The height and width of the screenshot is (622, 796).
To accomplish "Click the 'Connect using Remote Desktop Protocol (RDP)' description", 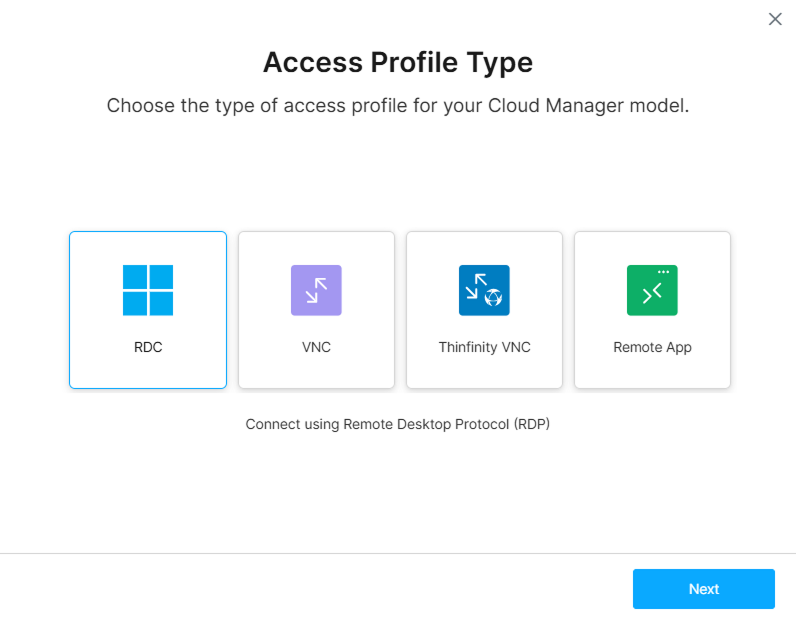I will 397,424.
